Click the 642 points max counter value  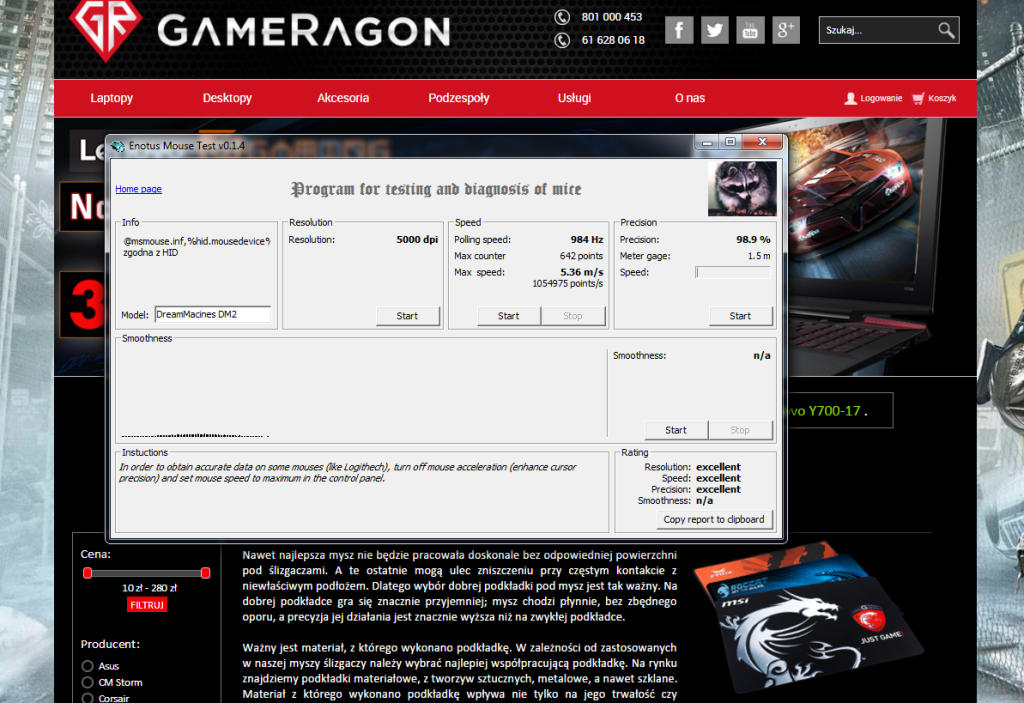(581, 256)
